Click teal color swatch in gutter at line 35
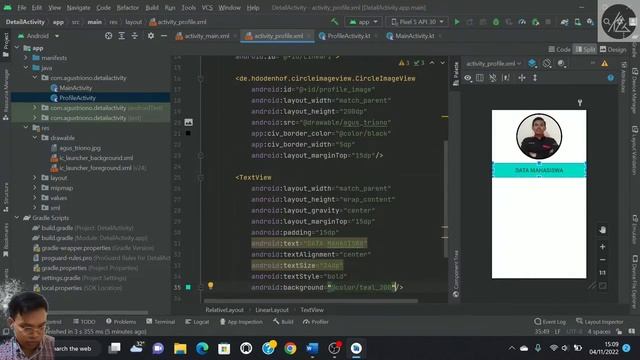640x360 pixels. [188, 287]
